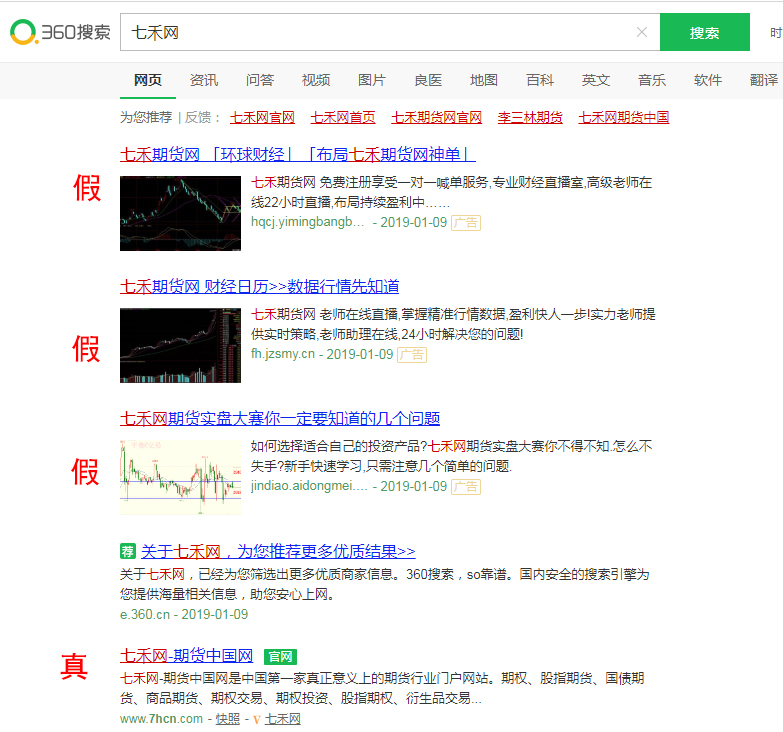
Task: Open result 七禾网期货实盘大赛你一定要知道
Action: point(280,418)
